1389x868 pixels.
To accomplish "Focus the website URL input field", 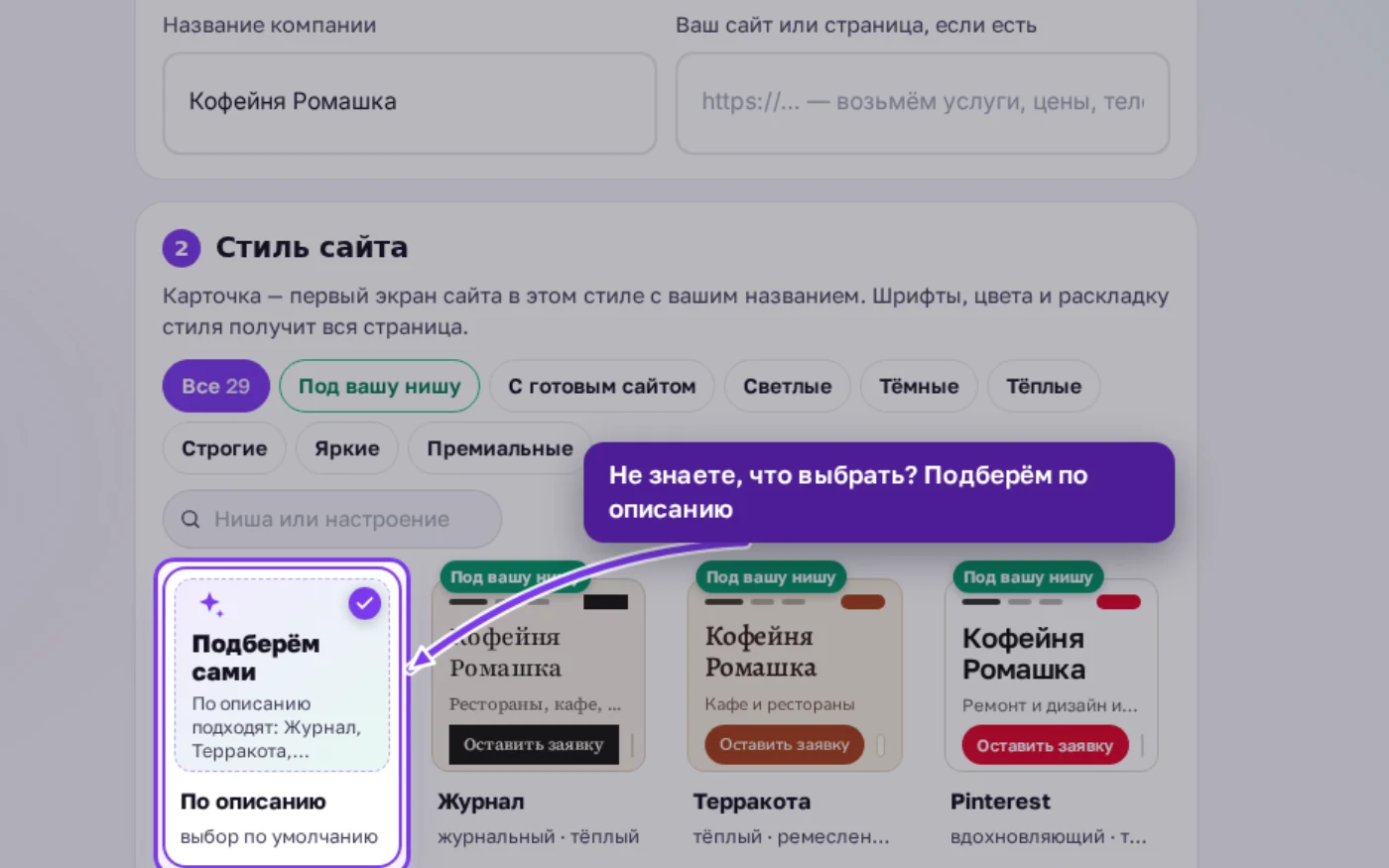I will tap(923, 103).
